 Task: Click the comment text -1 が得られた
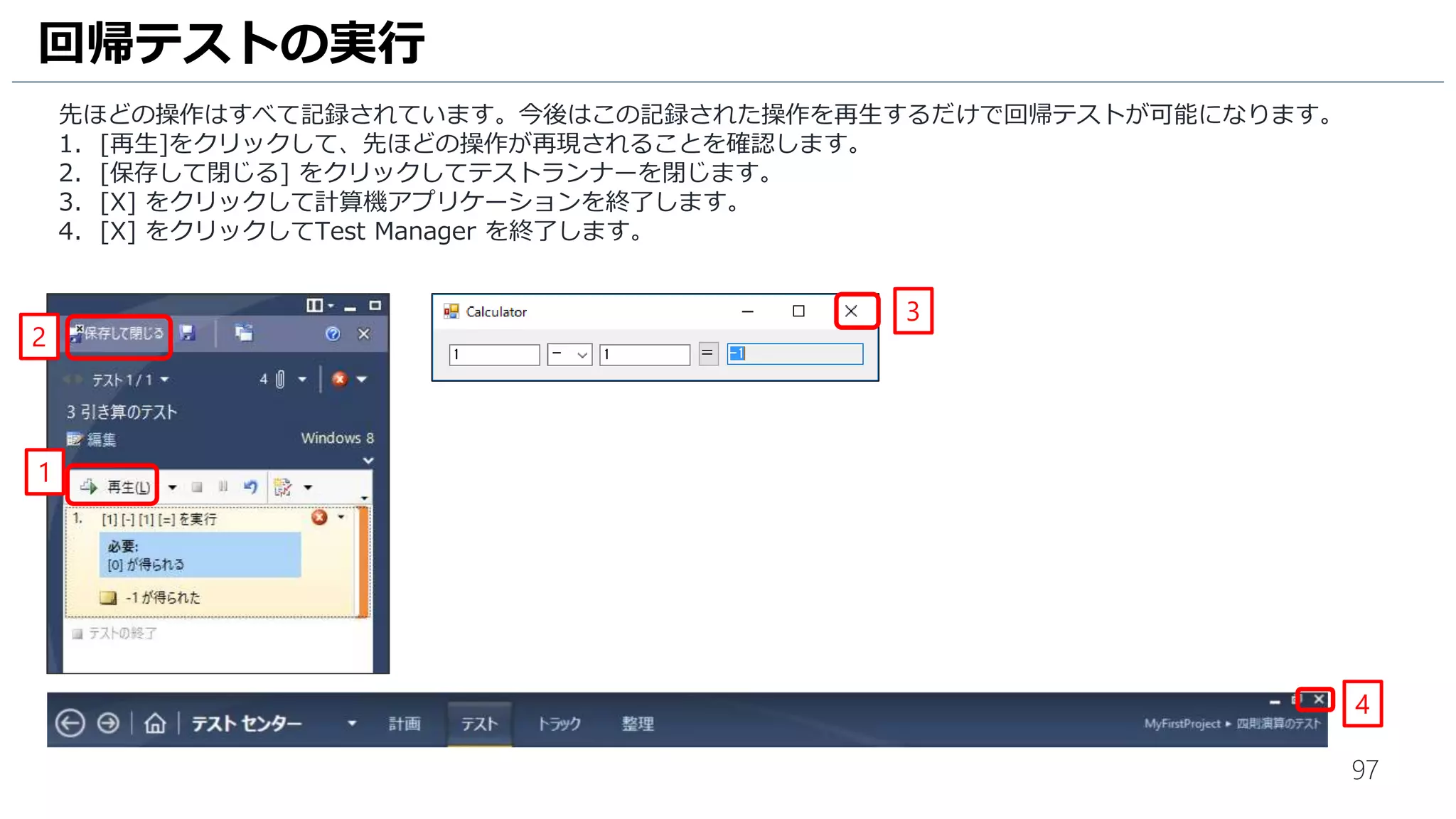pyautogui.click(x=163, y=598)
